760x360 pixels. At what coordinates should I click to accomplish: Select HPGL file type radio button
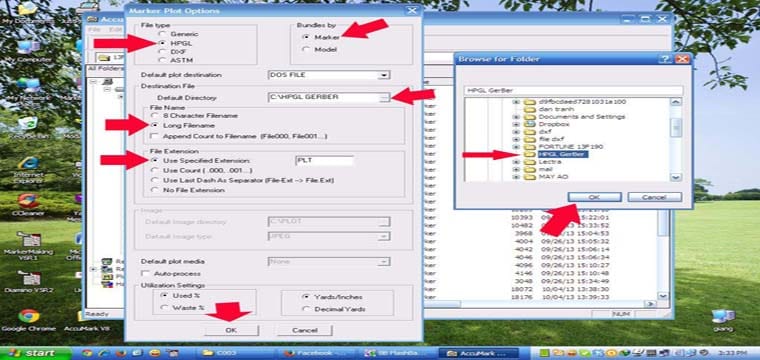(163, 43)
